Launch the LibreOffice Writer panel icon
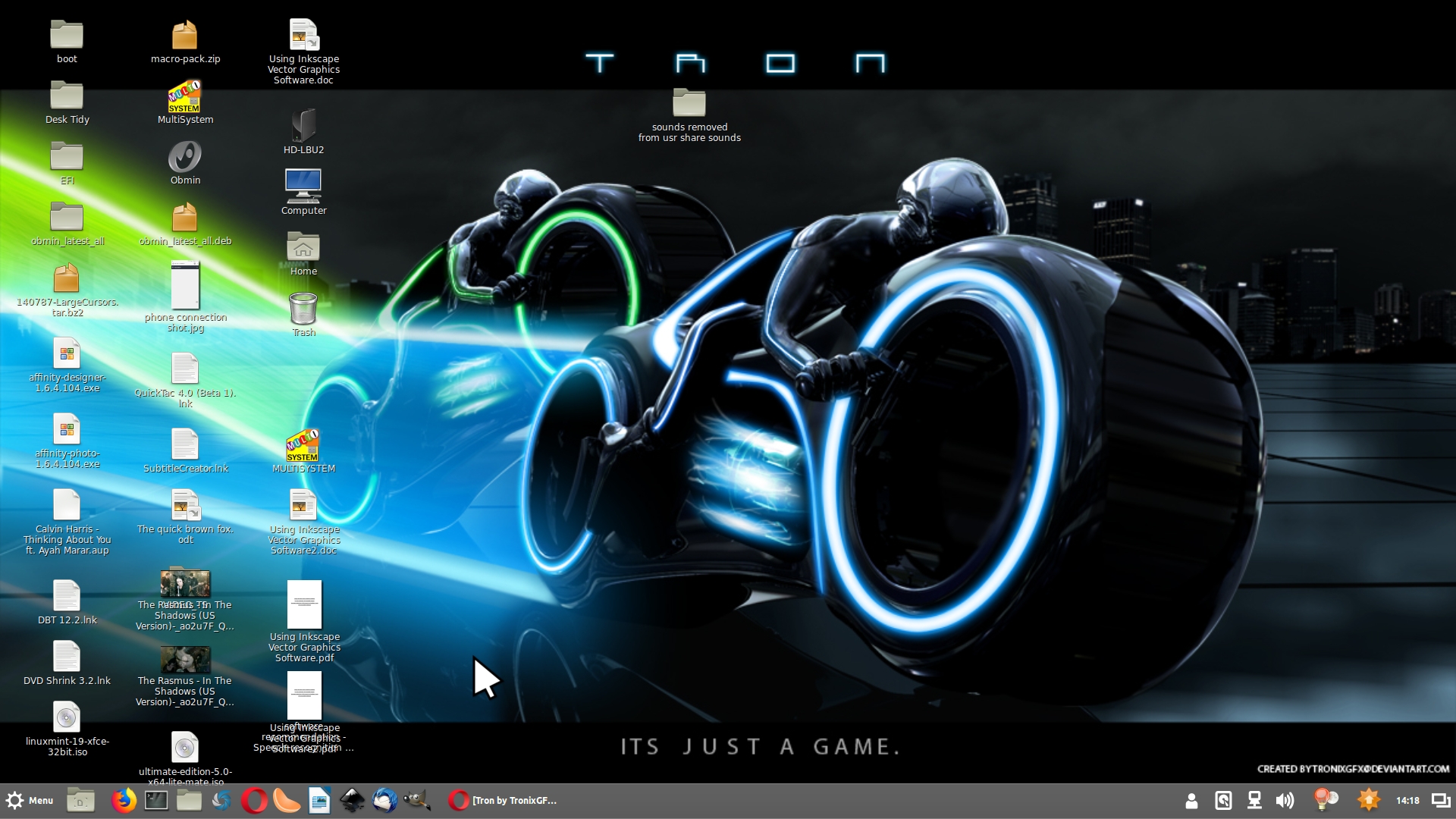 [319, 800]
